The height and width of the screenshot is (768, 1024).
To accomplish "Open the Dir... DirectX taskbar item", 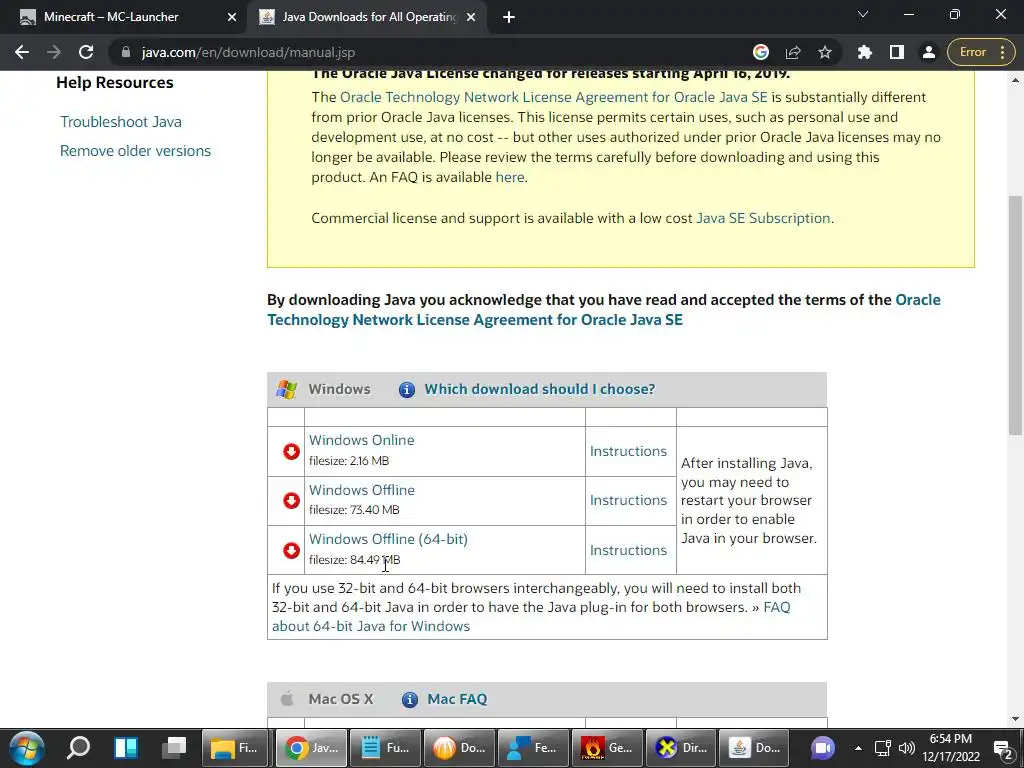I will [680, 748].
